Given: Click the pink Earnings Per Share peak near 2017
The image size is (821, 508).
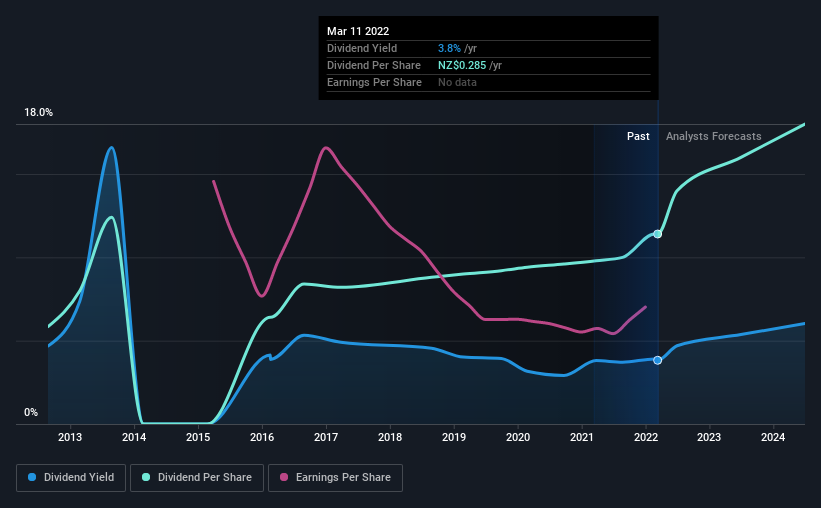Looking at the screenshot, I should pyautogui.click(x=326, y=148).
